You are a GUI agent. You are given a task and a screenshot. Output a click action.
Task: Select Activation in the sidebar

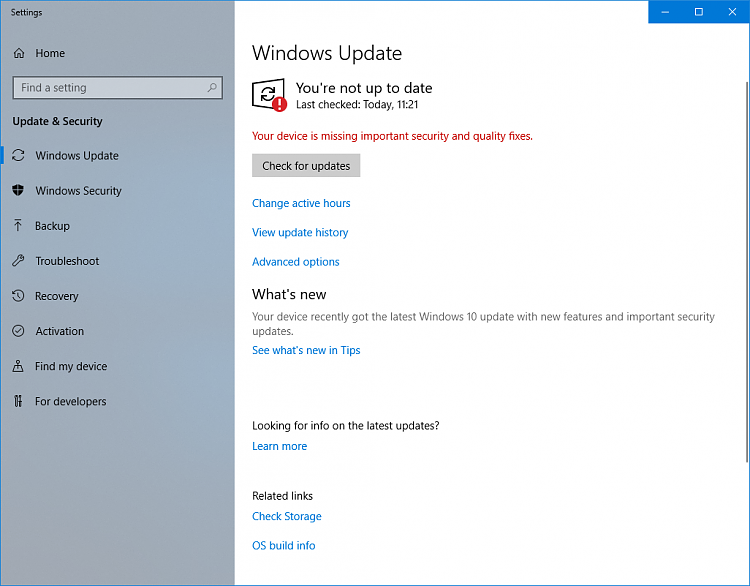pos(117,331)
